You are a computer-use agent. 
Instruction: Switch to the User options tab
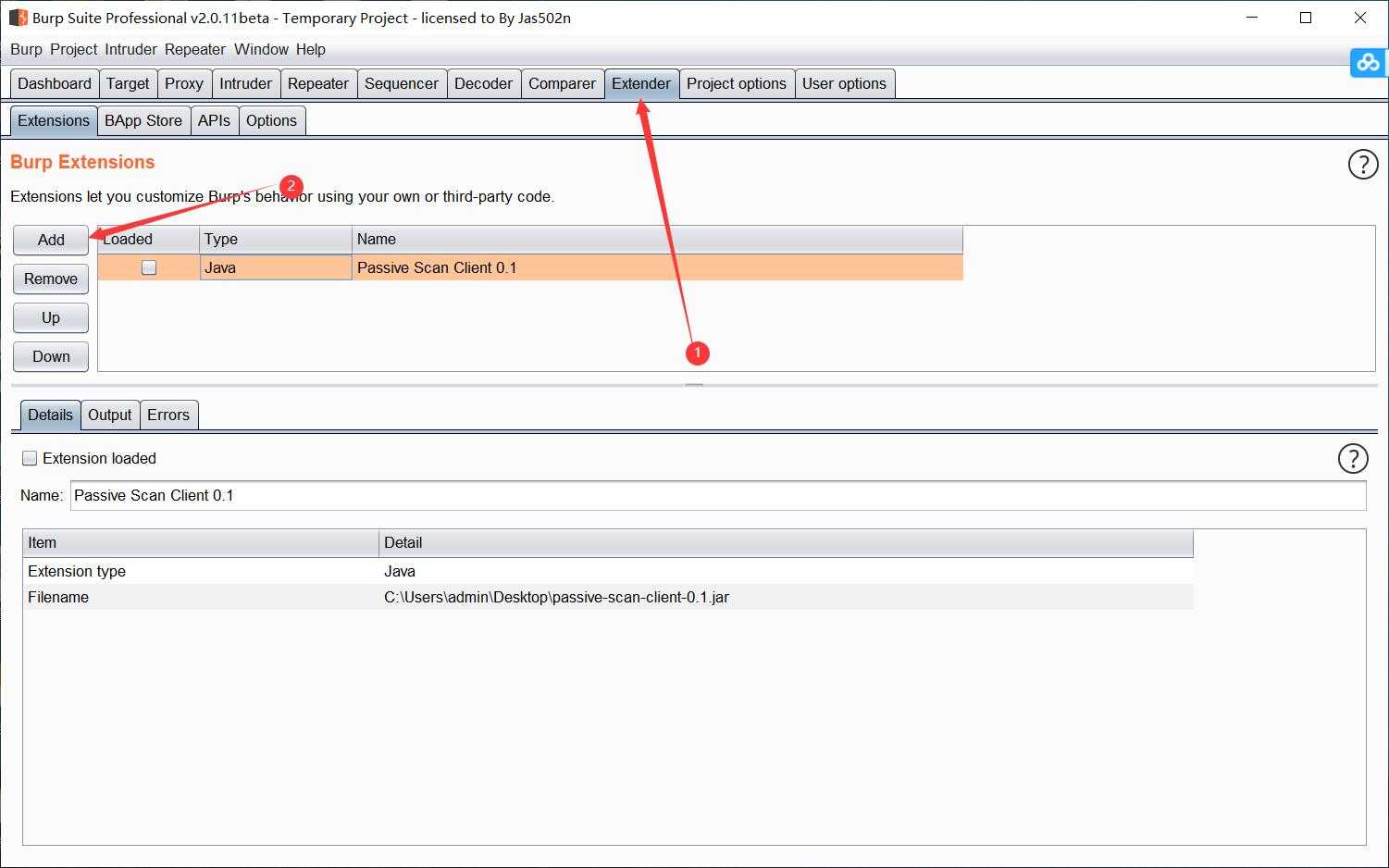[x=844, y=83]
